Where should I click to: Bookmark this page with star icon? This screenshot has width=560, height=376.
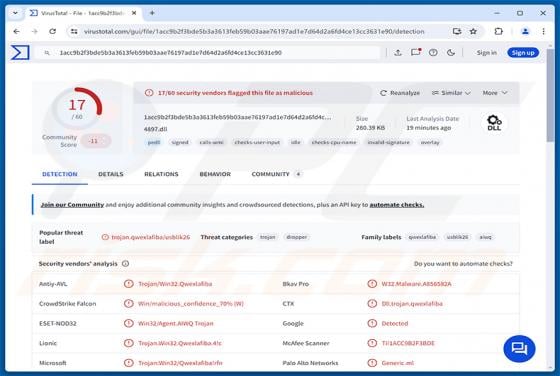click(473, 31)
